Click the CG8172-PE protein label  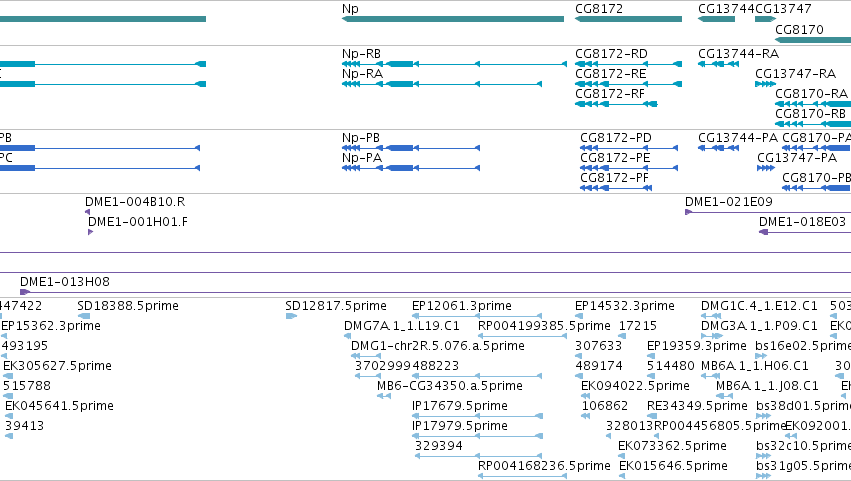615,158
